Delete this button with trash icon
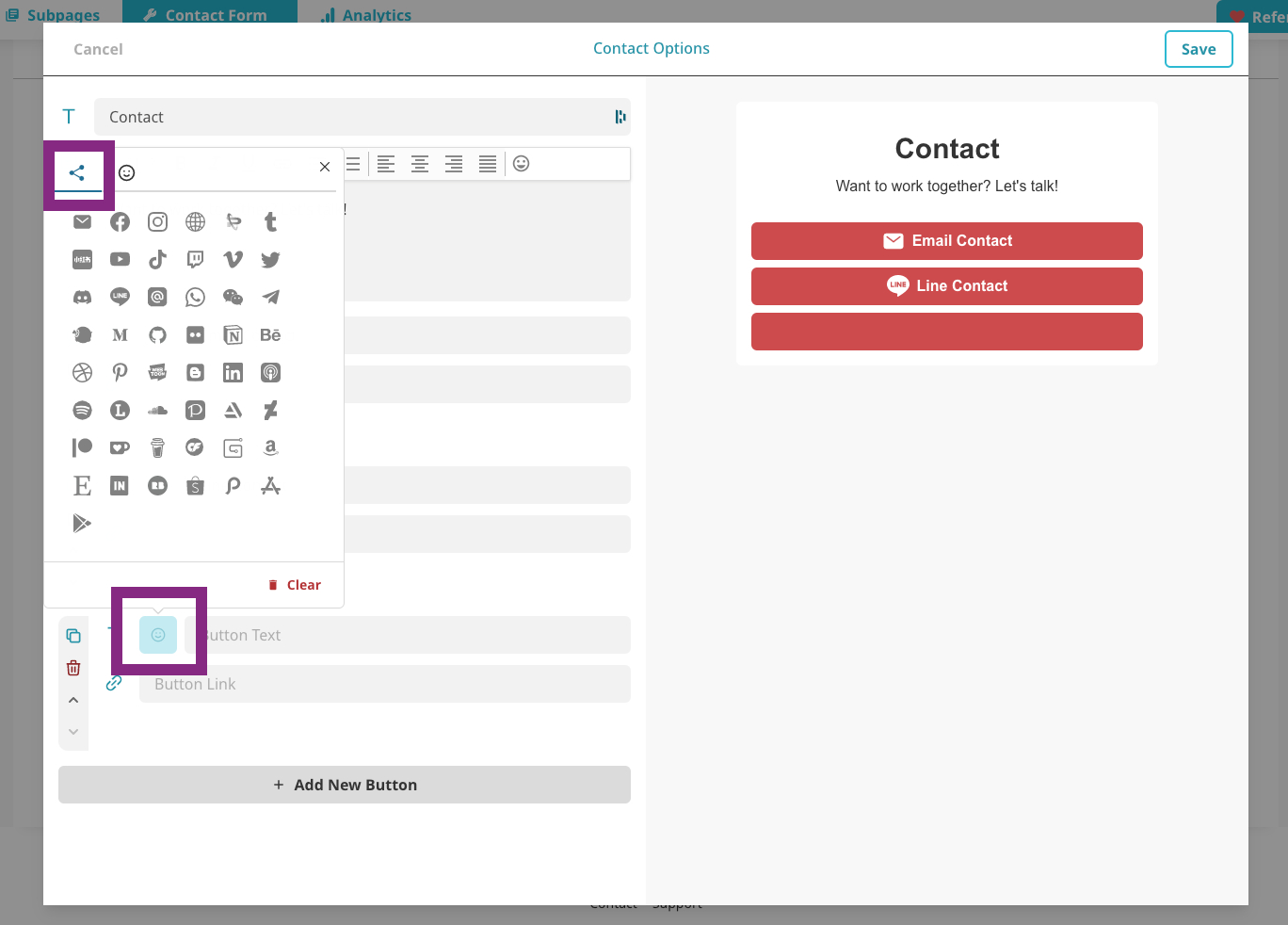The width and height of the screenshot is (1288, 925). coord(73,668)
